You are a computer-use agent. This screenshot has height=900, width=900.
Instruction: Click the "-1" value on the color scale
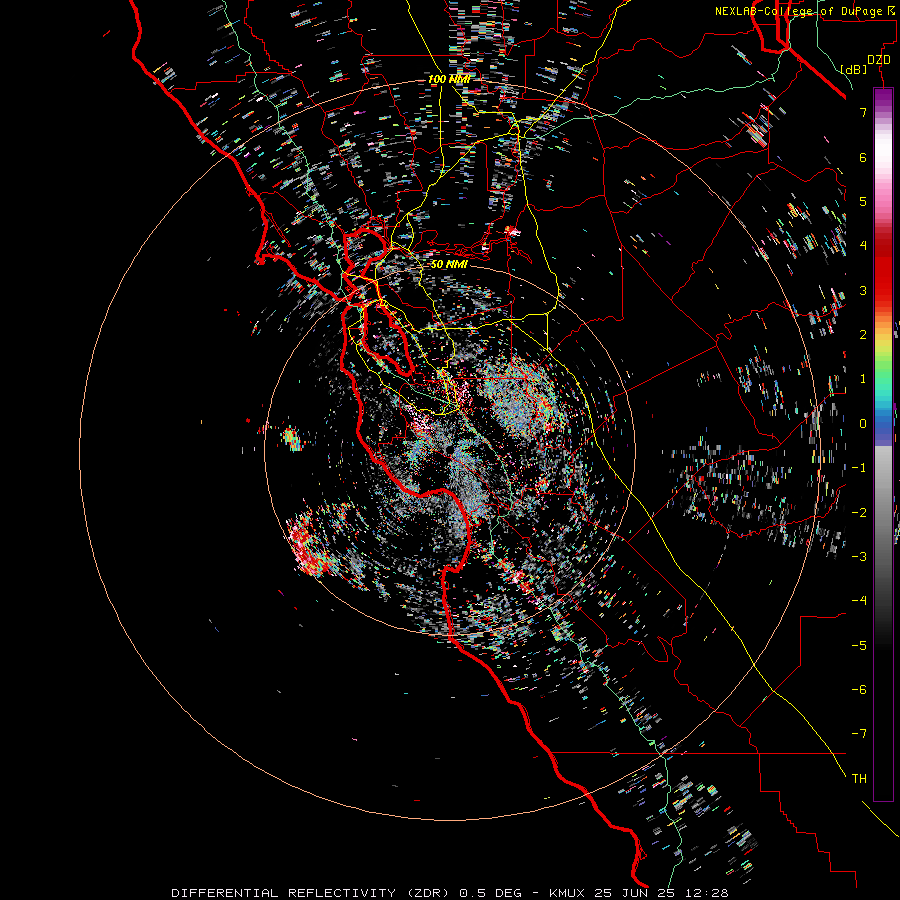click(x=859, y=468)
